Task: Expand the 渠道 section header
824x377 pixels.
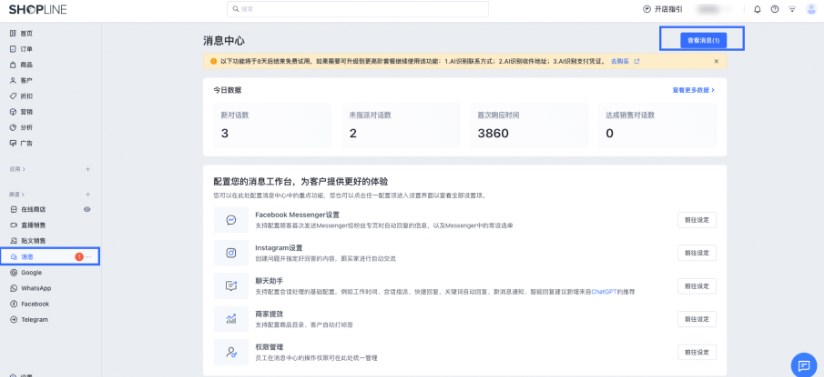Action: point(17,195)
